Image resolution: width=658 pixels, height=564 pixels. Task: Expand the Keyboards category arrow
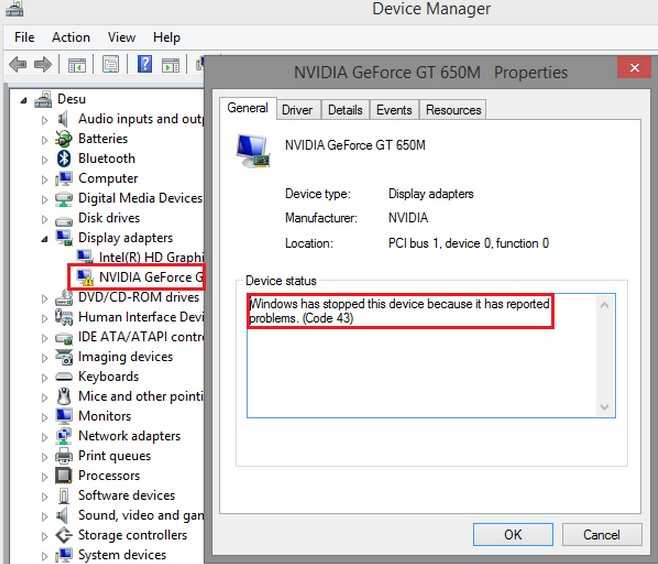[44, 378]
